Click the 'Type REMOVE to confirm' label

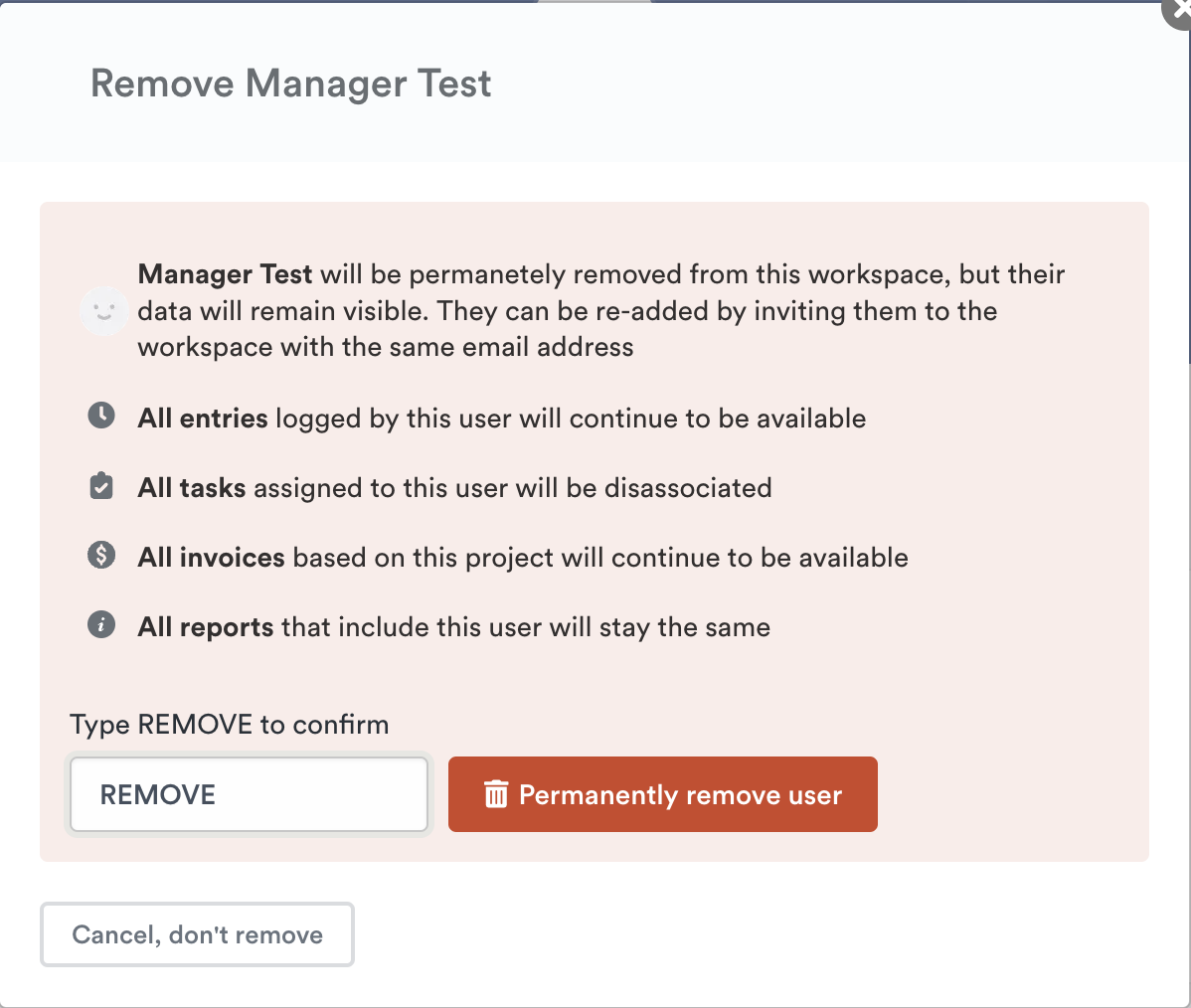tap(229, 725)
